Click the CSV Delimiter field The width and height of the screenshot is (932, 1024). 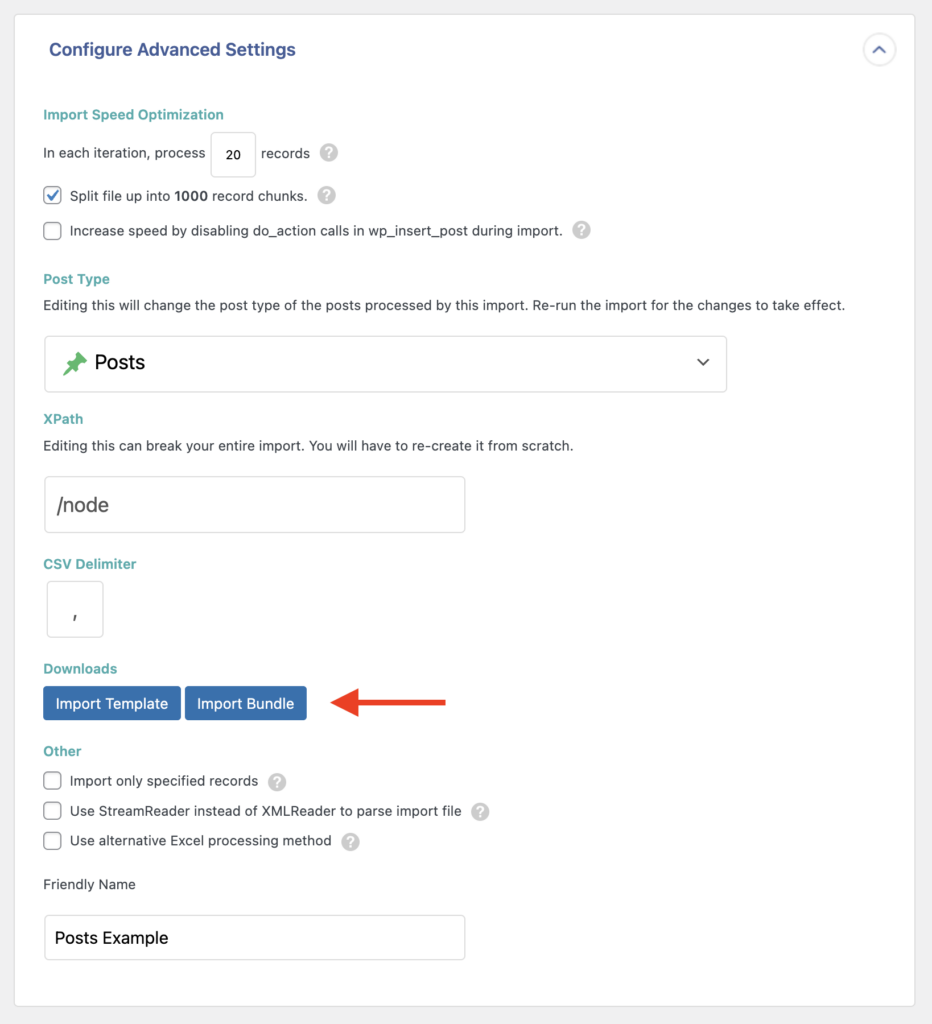tap(74, 609)
